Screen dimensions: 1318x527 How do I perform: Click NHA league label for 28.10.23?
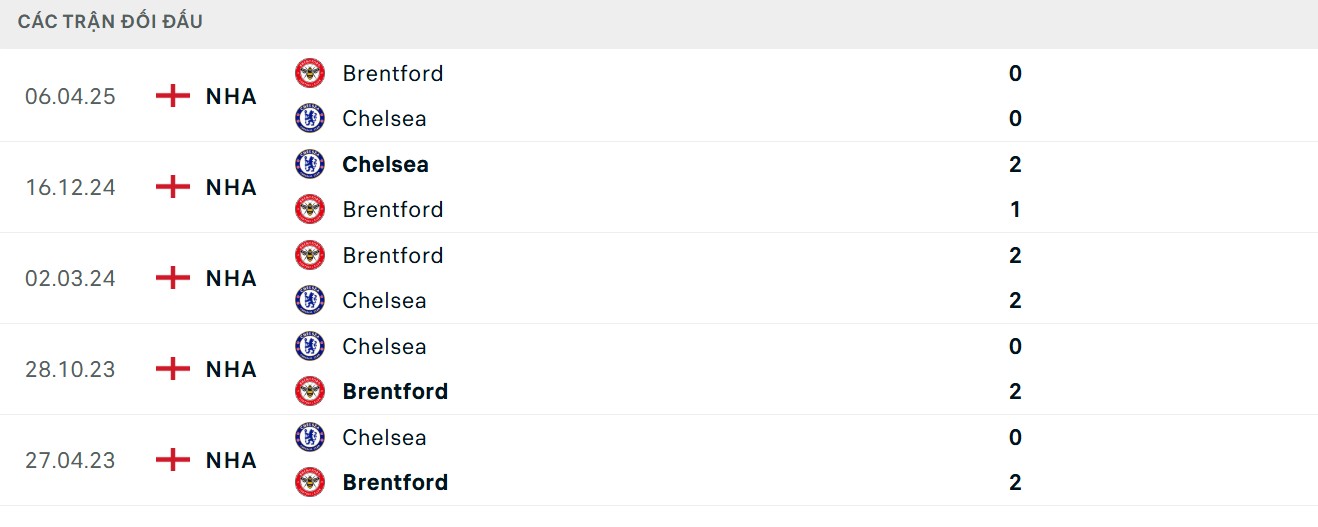click(231, 369)
